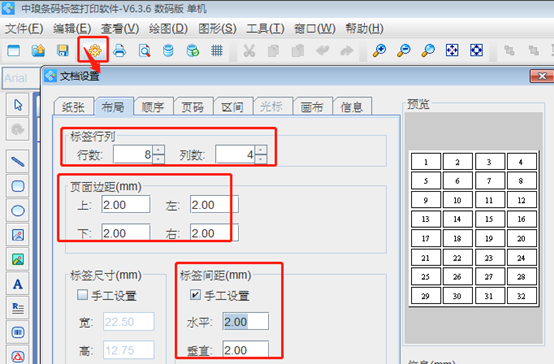Open the 绘图(D) menu
Screen dimensions: 554x364
pos(168,29)
